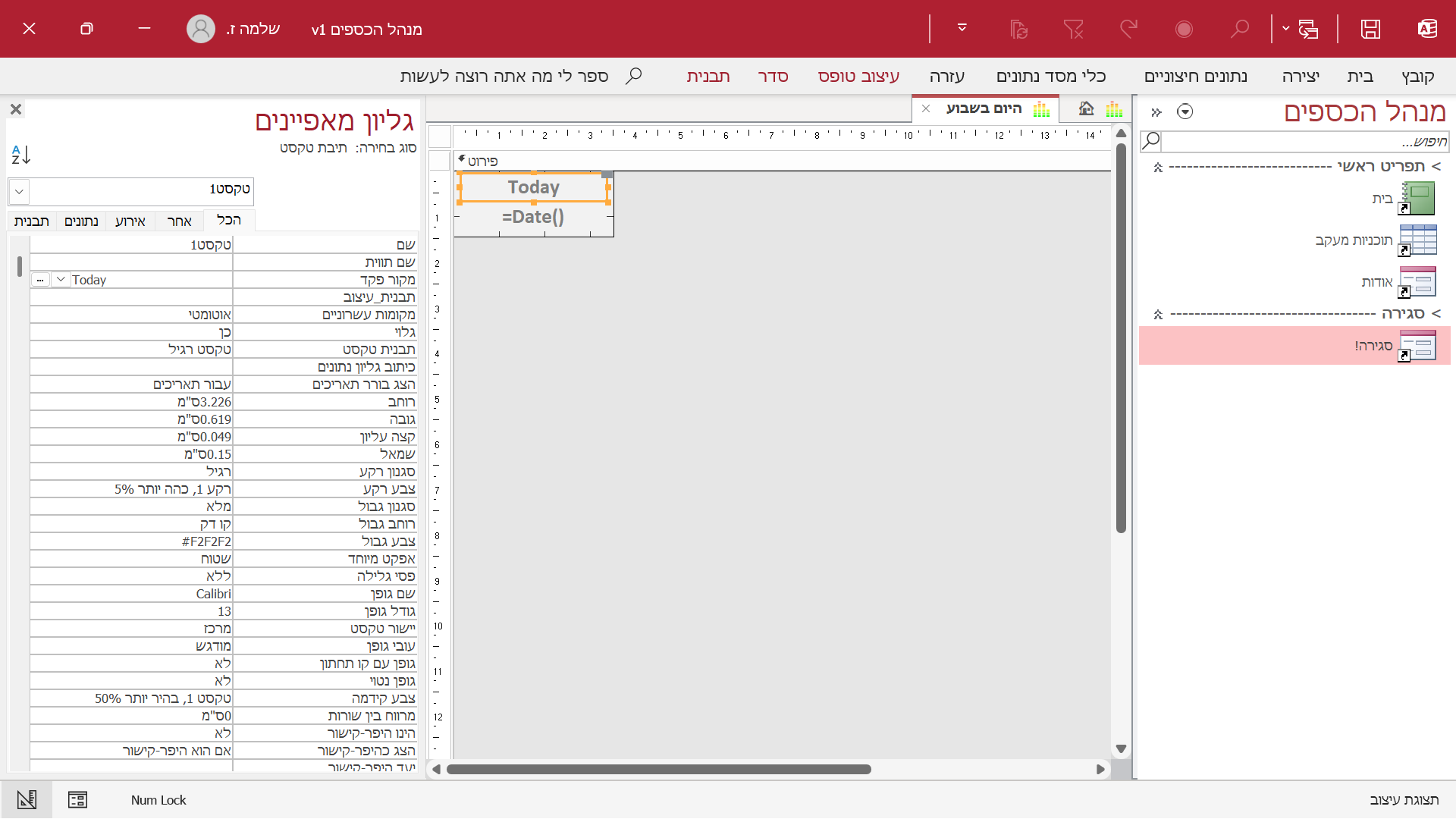Click the clear filter icon in the title bar

[x=1073, y=29]
